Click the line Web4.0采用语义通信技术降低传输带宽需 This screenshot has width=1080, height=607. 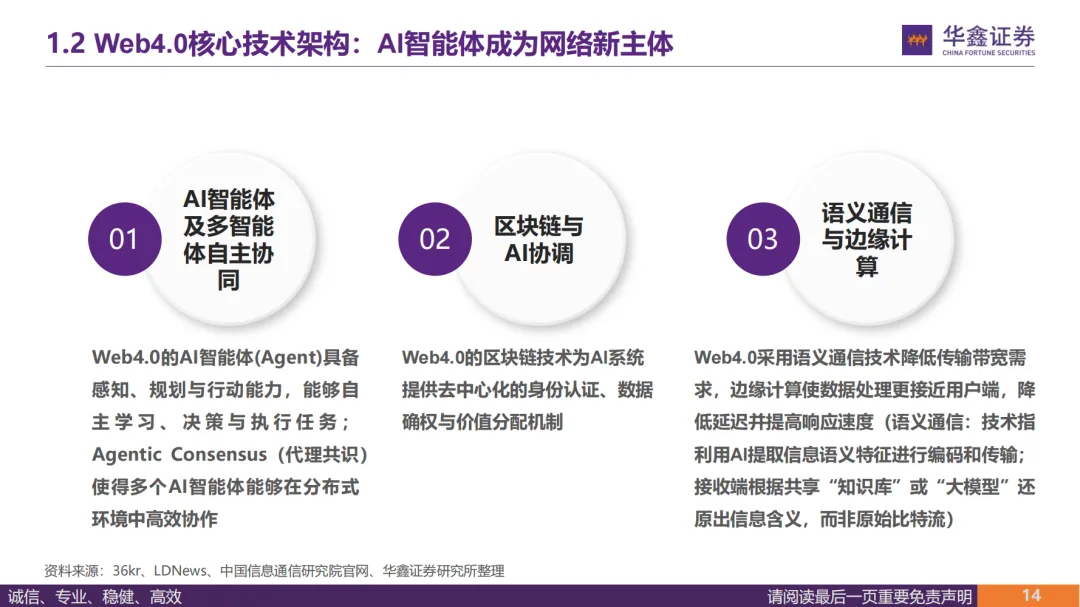coord(860,358)
